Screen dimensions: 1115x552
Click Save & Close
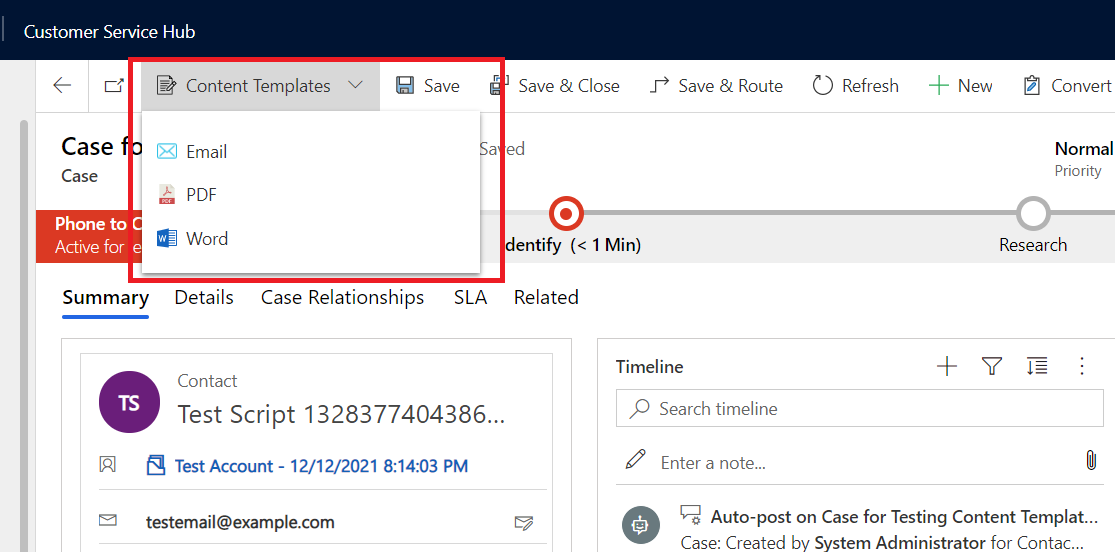pyautogui.click(x=555, y=86)
